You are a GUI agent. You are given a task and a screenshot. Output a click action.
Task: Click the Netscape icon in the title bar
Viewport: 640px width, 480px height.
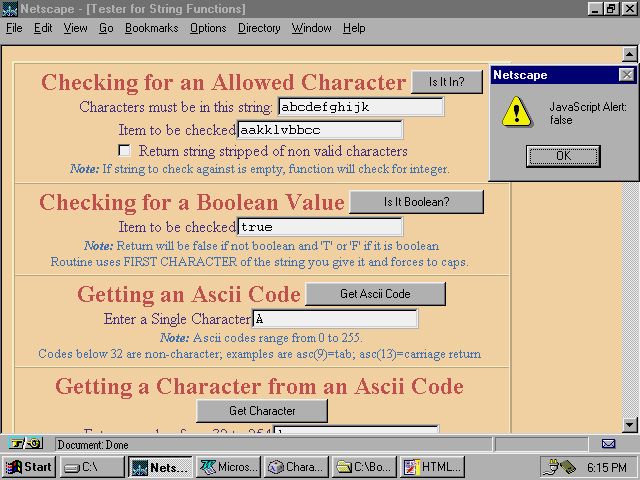point(10,9)
